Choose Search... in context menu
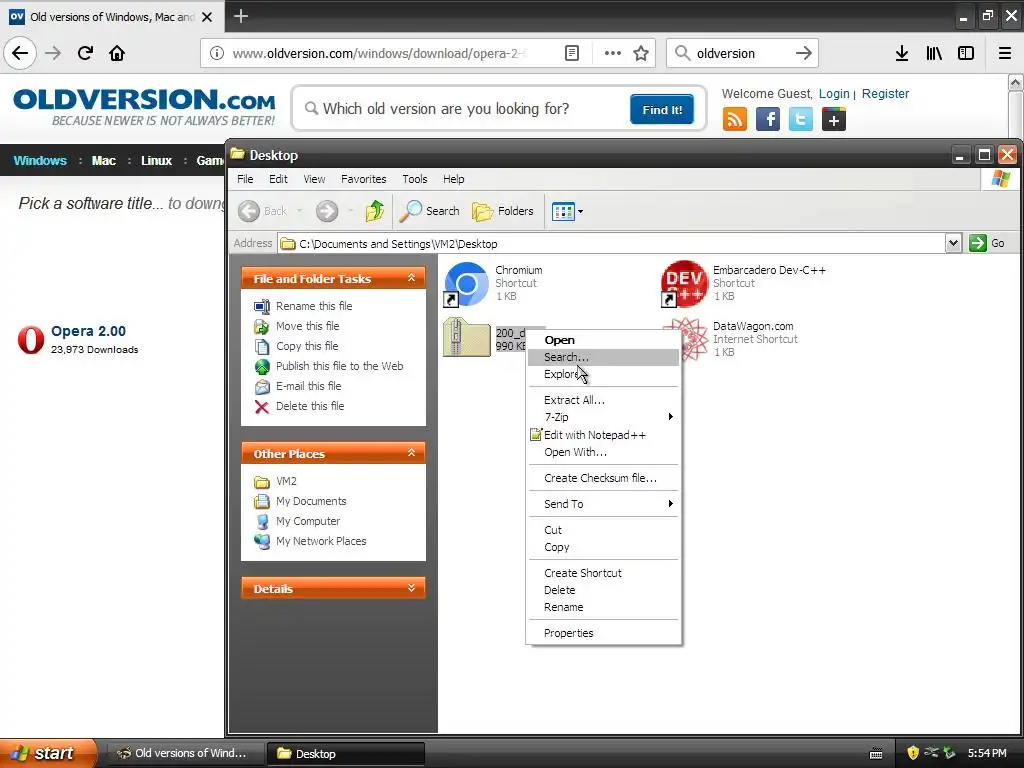Screen dimensions: 1024x768 603,357
